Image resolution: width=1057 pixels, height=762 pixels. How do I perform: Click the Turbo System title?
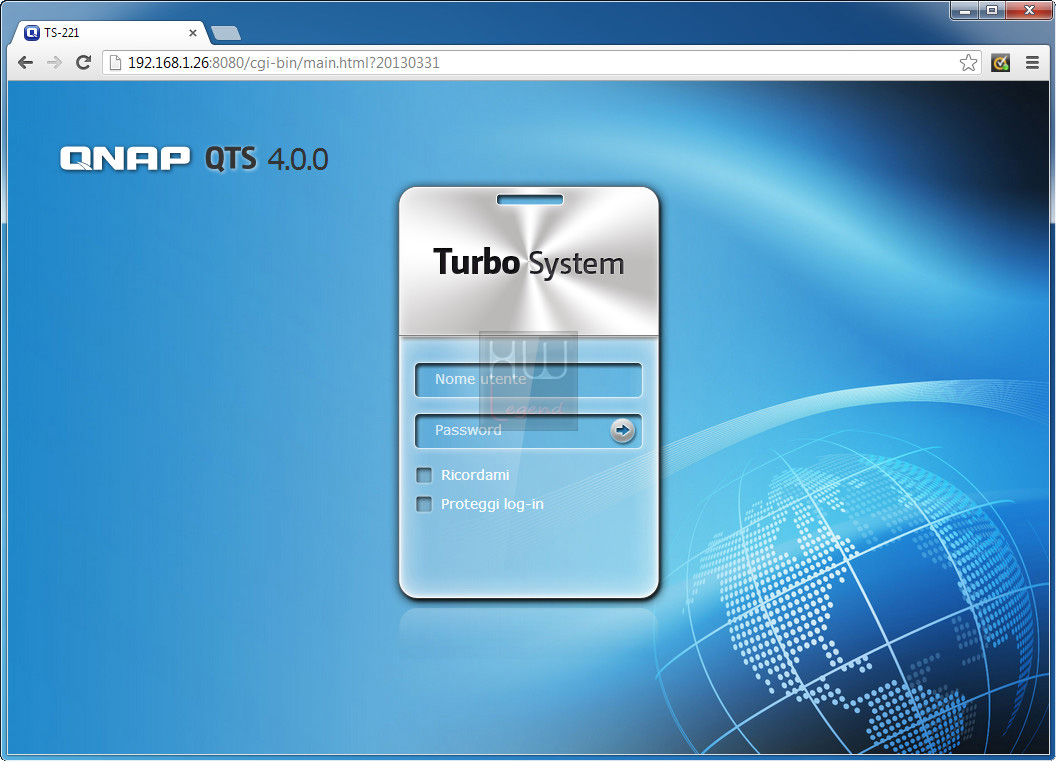[529, 262]
